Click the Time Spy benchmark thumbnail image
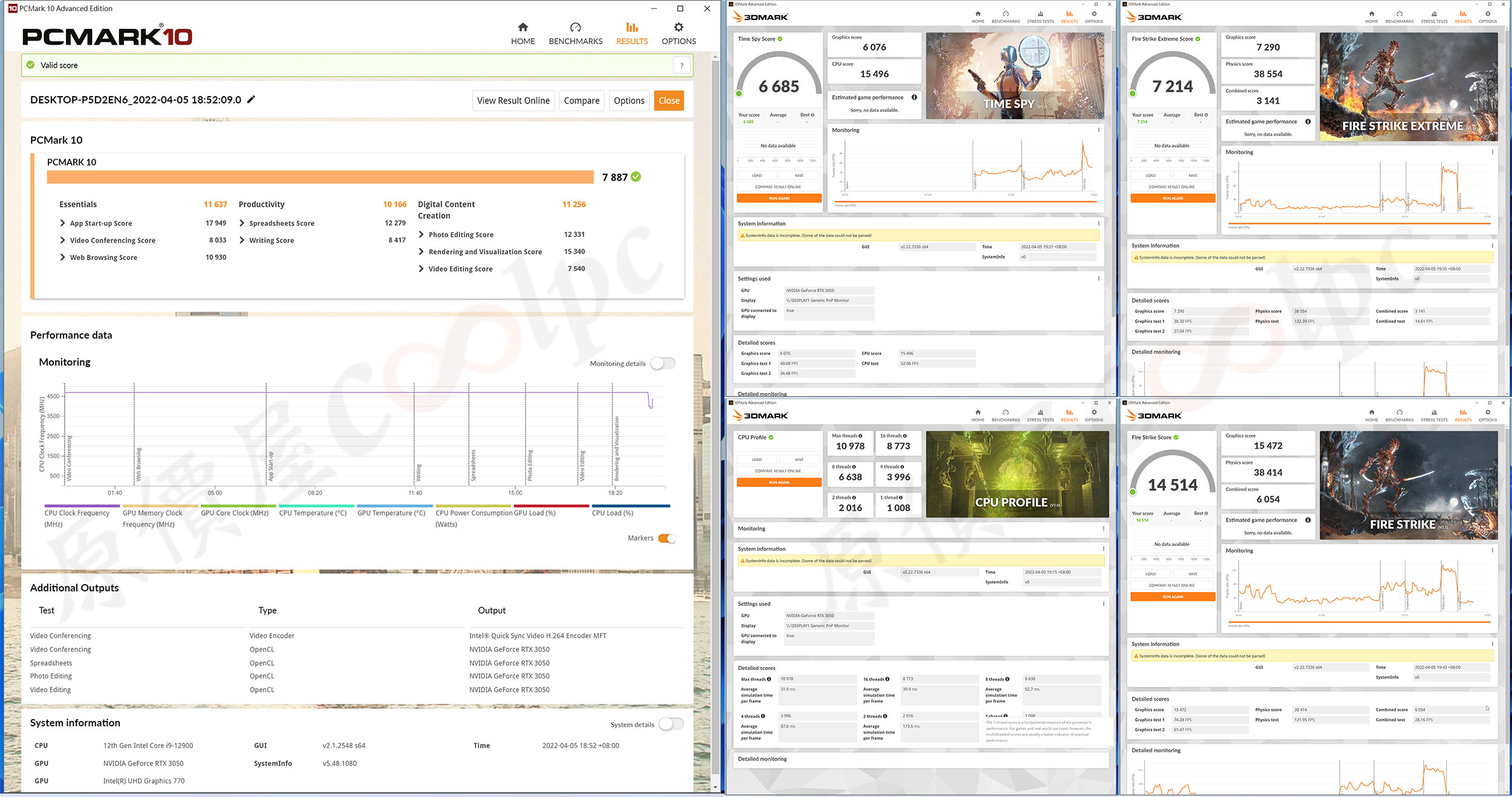 [1015, 76]
